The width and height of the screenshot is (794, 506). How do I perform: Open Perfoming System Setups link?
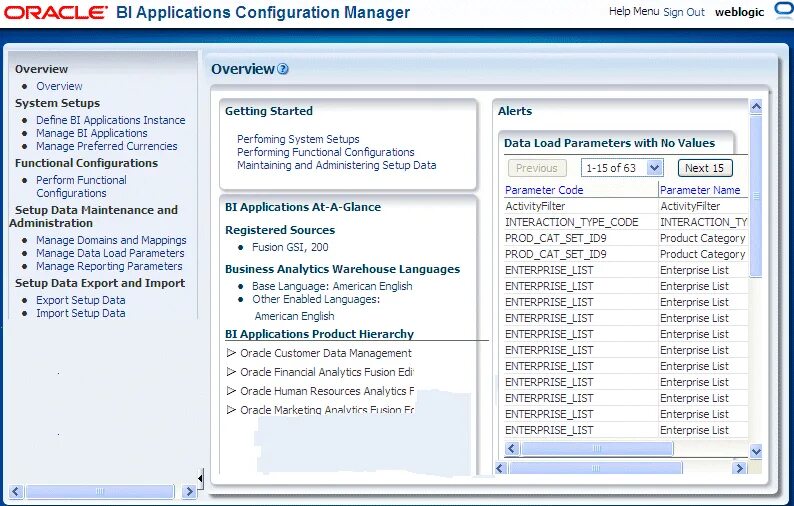298,139
